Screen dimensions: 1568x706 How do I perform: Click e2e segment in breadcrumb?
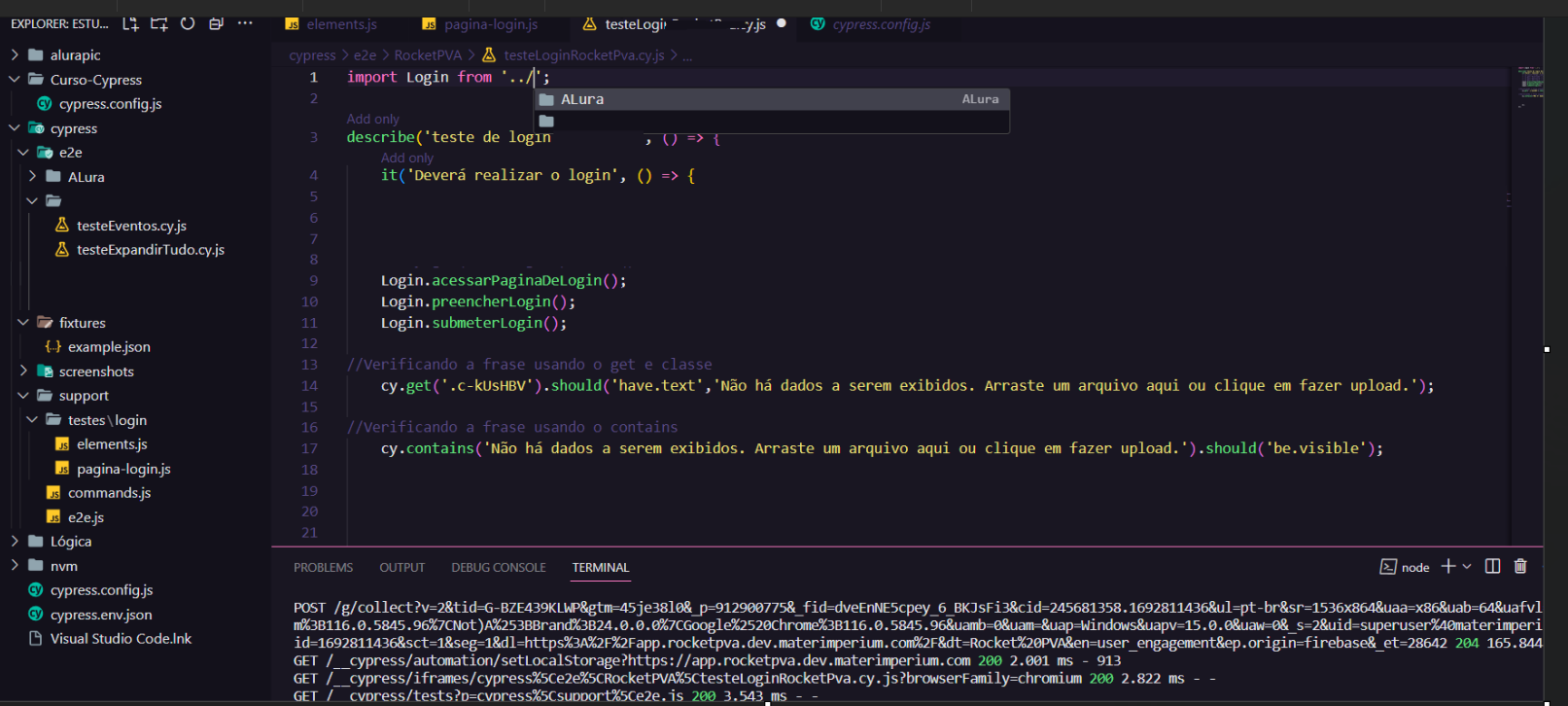point(365,55)
